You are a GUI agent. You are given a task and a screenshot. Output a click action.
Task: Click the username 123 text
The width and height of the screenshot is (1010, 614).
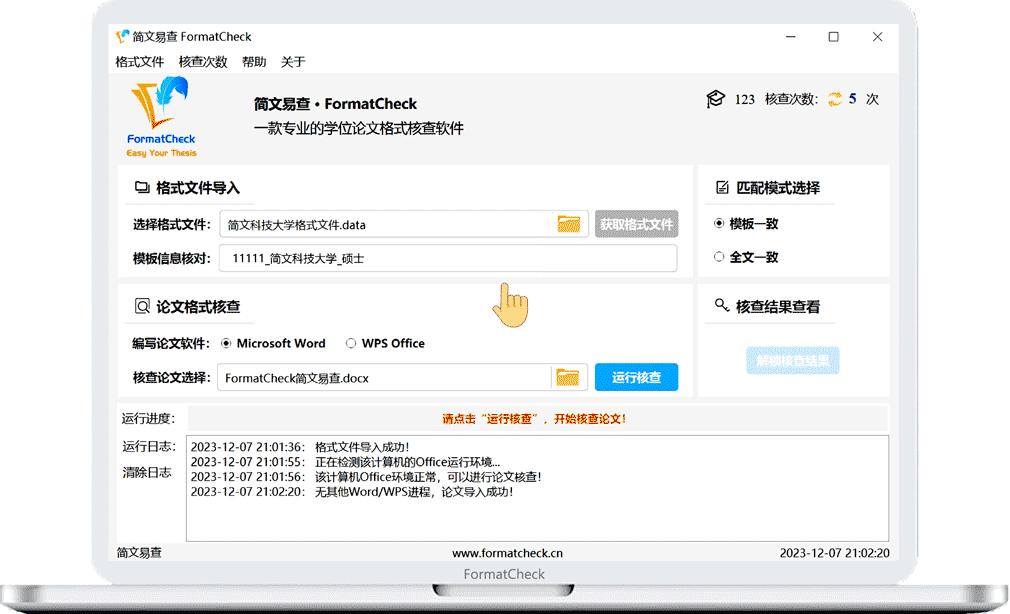click(745, 99)
